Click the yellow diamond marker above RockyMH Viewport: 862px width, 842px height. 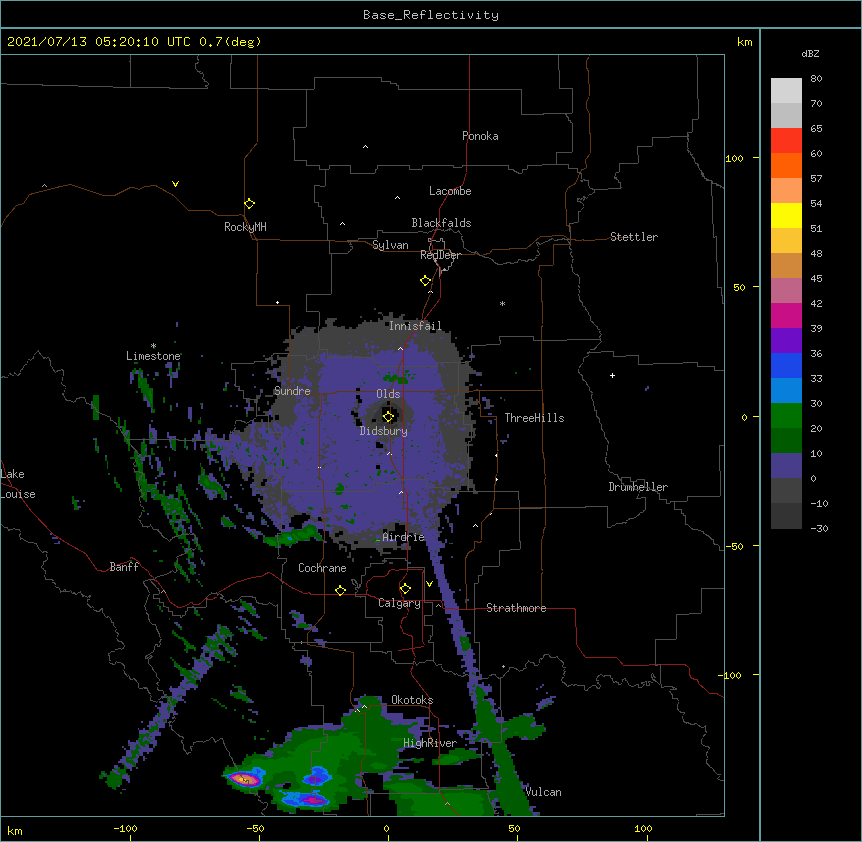249,204
